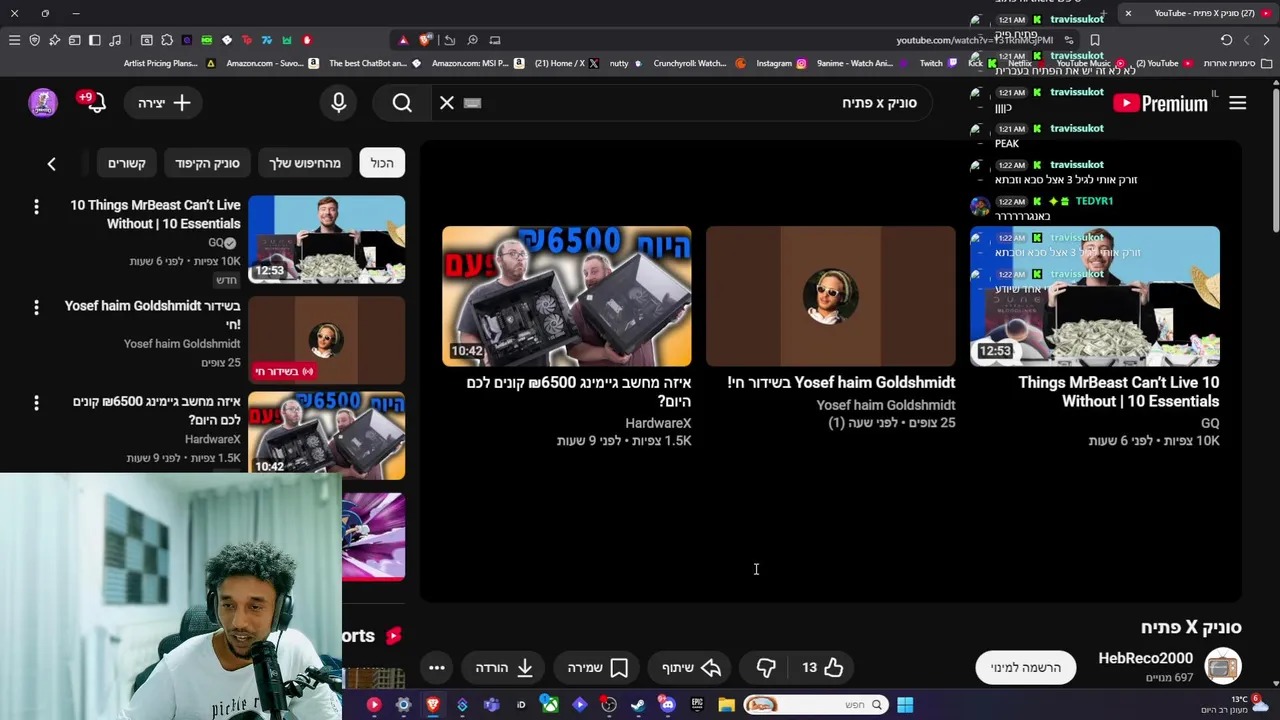Select the 'סוניק הקיפוד' filter chip
1280x720 pixels.
[207, 163]
